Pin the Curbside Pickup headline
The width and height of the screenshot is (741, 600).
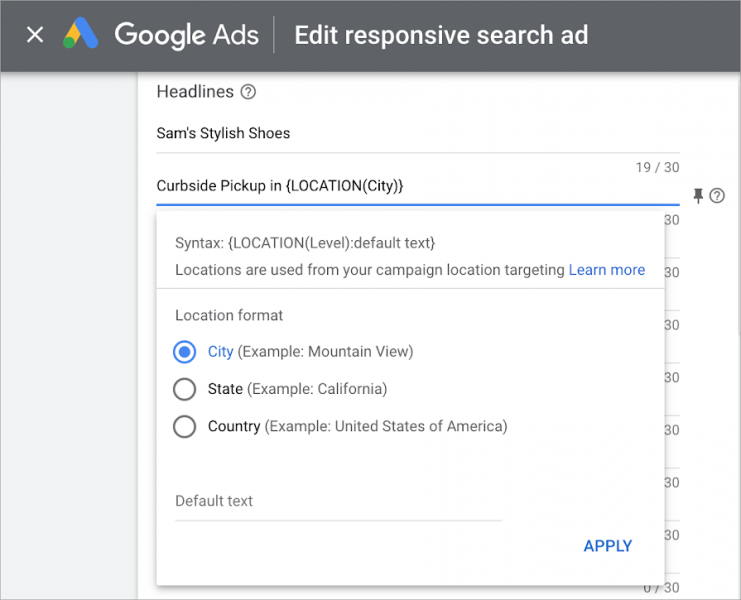tap(698, 195)
